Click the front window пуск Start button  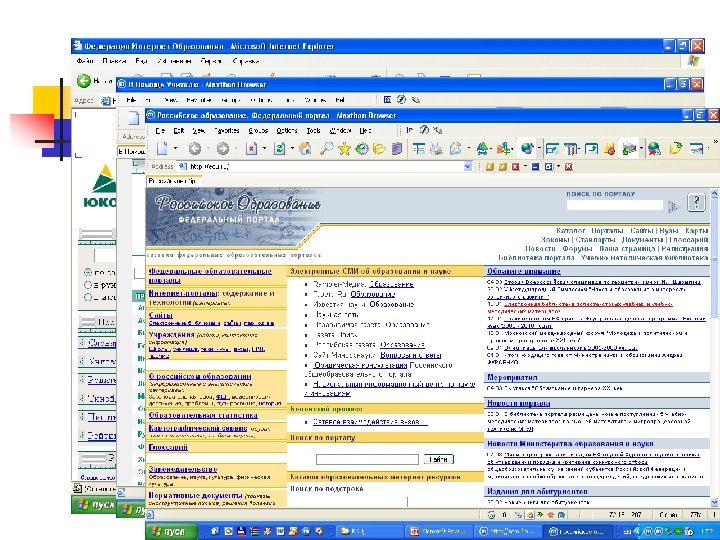pos(171,532)
